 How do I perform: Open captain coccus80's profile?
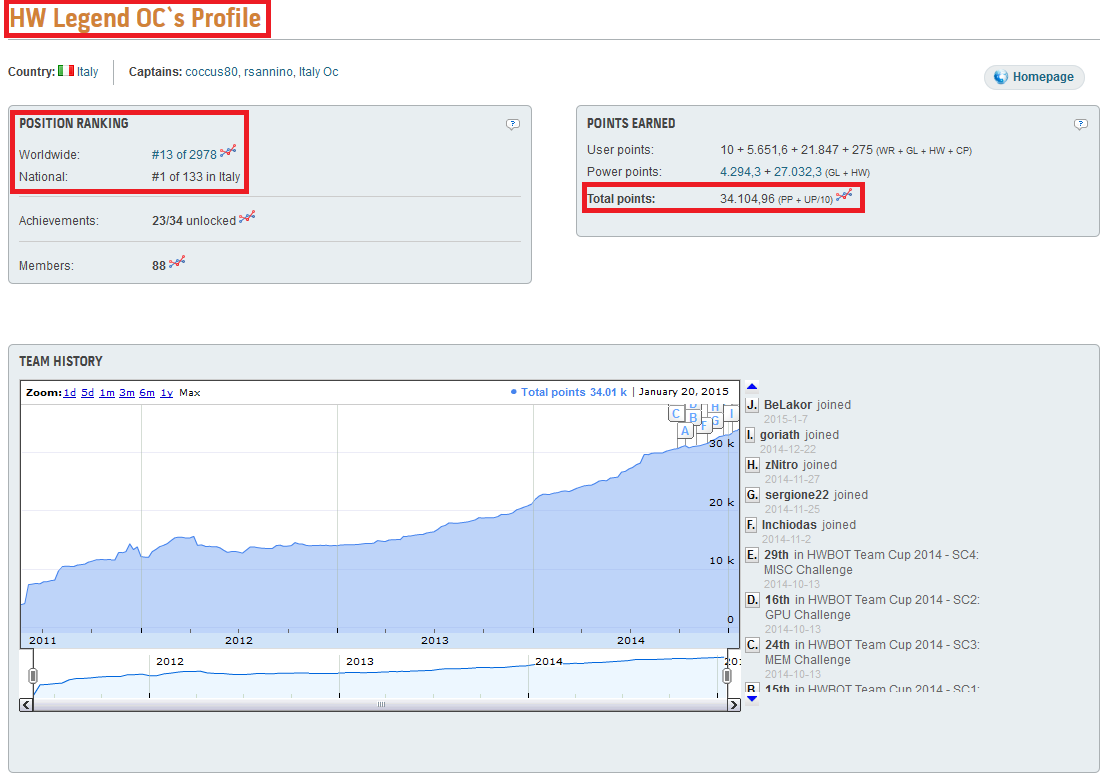(x=211, y=72)
